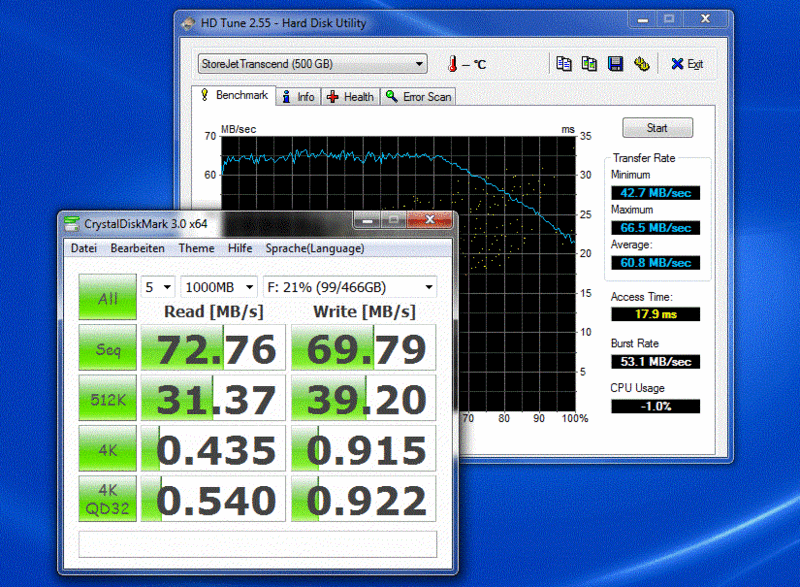Viewport: 800px width, 587px height.
Task: Click the HD Tune title bar icon
Action: 188,23
